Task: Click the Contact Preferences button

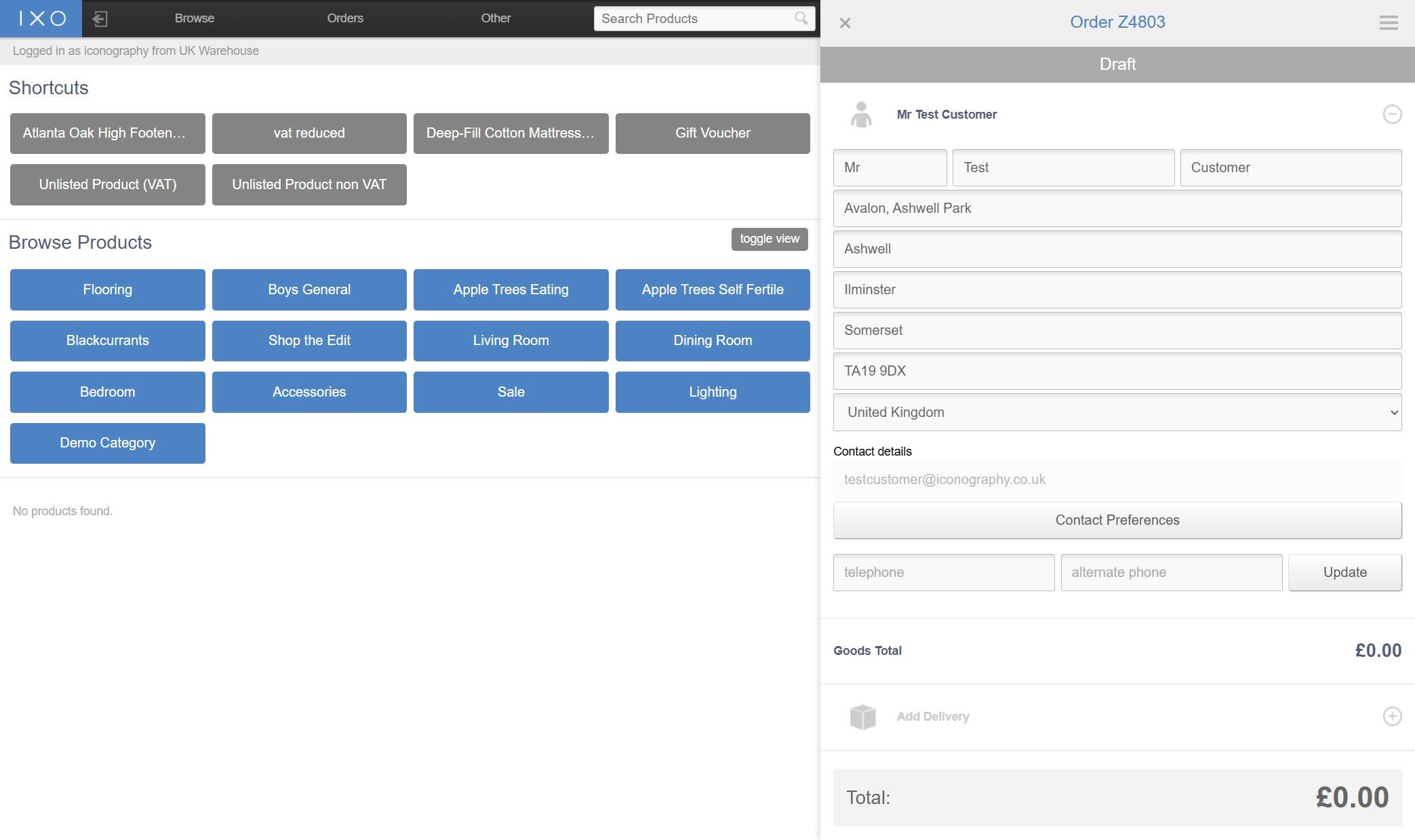Action: pyautogui.click(x=1117, y=520)
